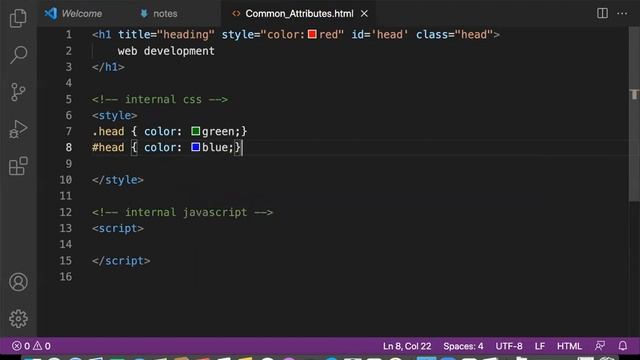Screen dimensions: 640x360
Task: Switch to the Welcome tab
Action: pyautogui.click(x=81, y=13)
